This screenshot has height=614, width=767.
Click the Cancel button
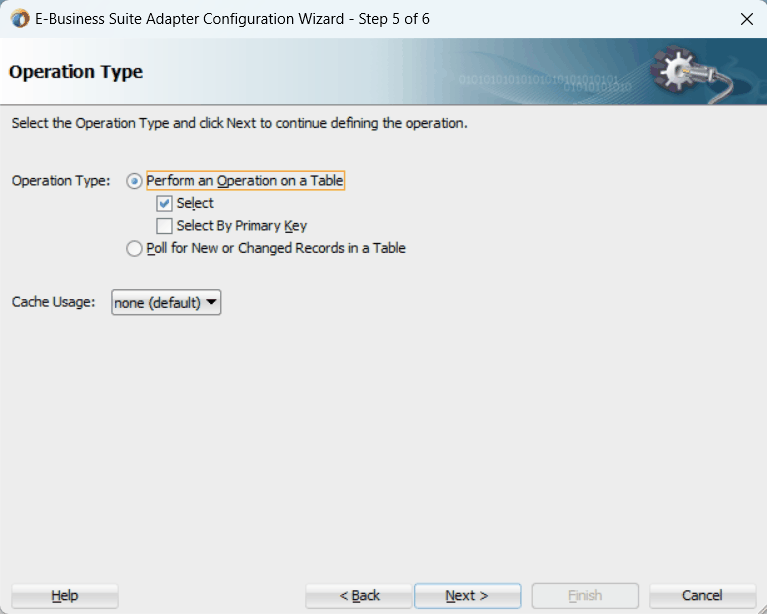click(702, 595)
